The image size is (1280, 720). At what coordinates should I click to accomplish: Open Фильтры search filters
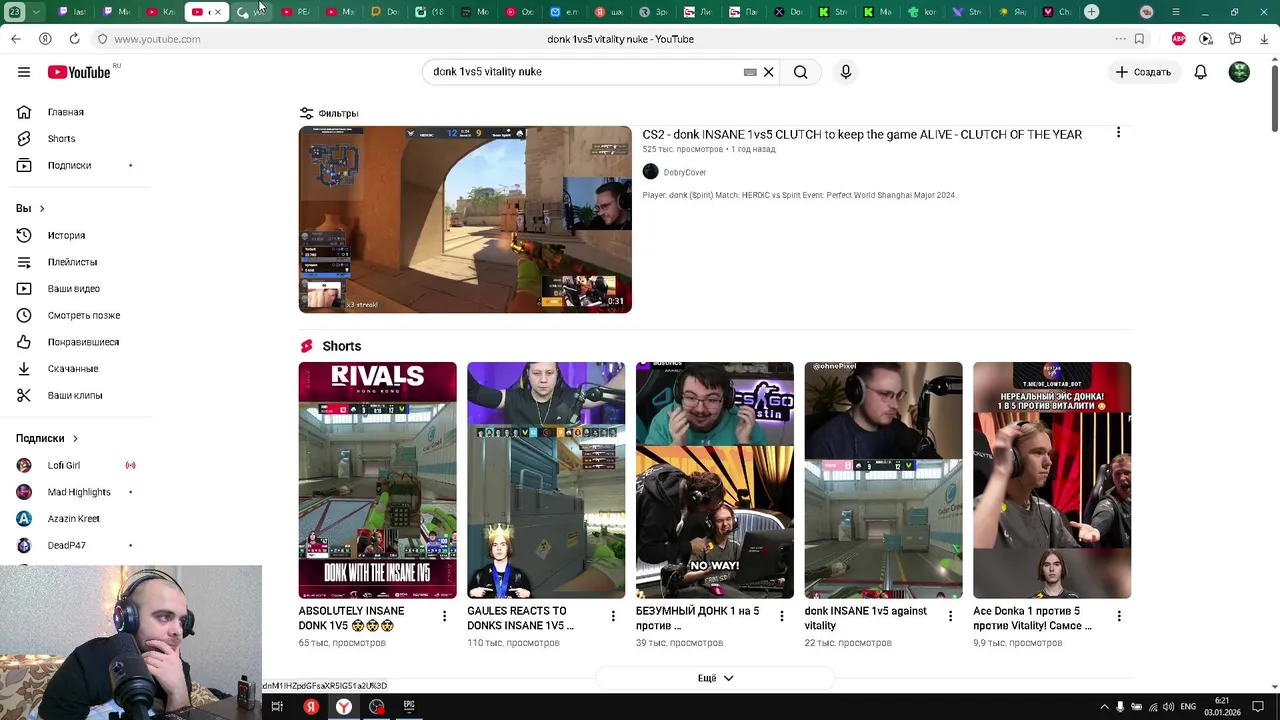pos(329,113)
